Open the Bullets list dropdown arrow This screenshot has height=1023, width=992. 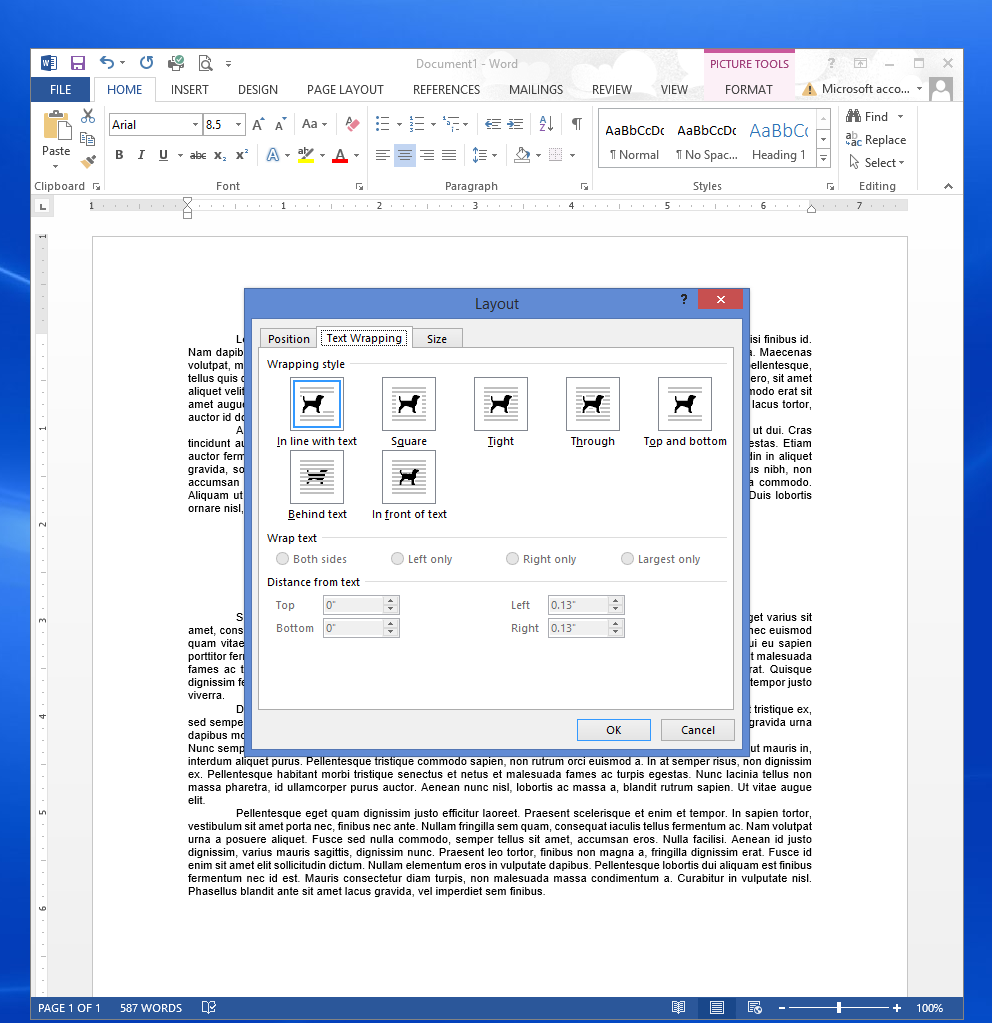click(399, 124)
